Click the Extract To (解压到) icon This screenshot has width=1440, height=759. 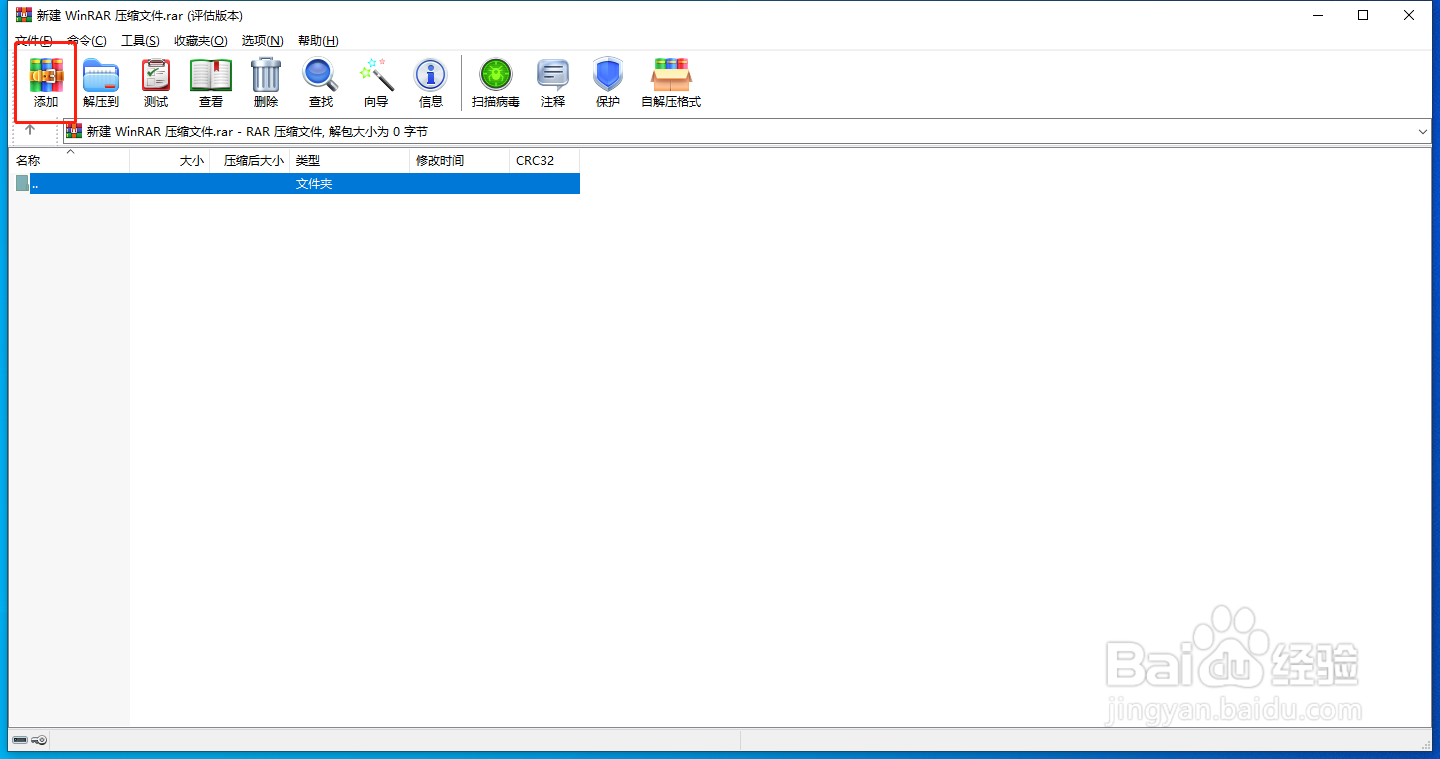101,82
